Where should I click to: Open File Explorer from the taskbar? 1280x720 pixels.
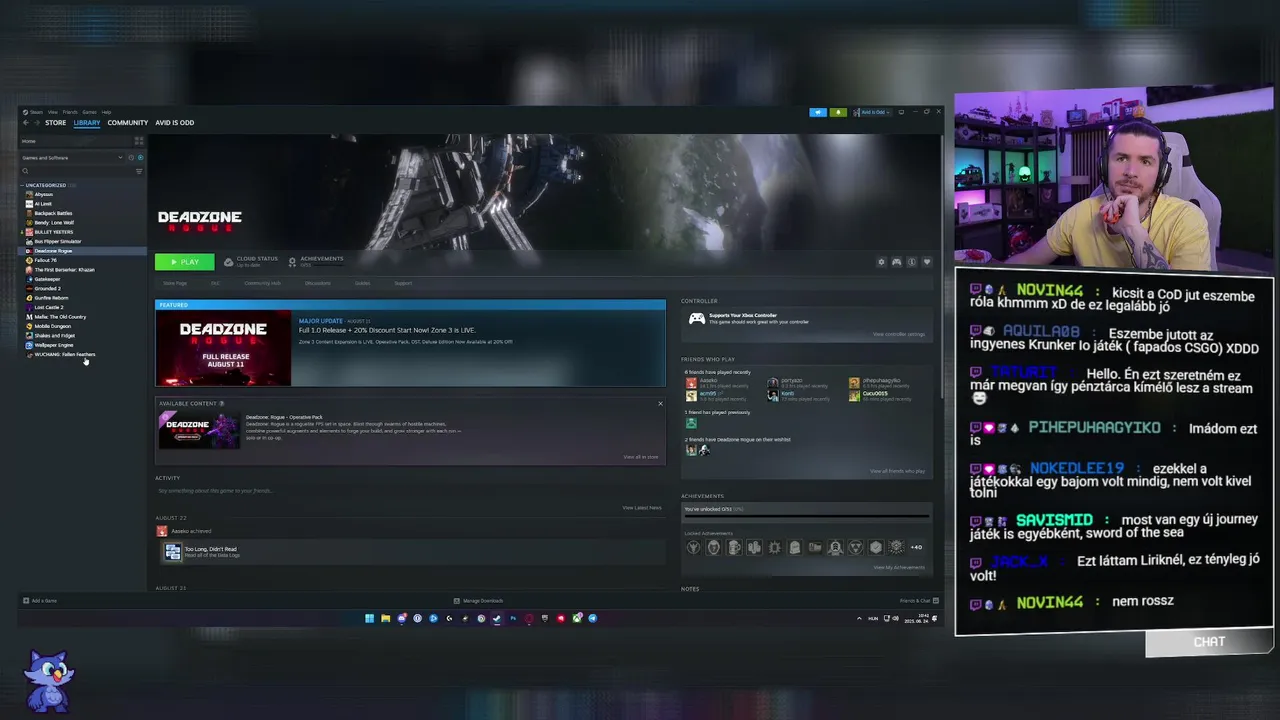point(385,618)
